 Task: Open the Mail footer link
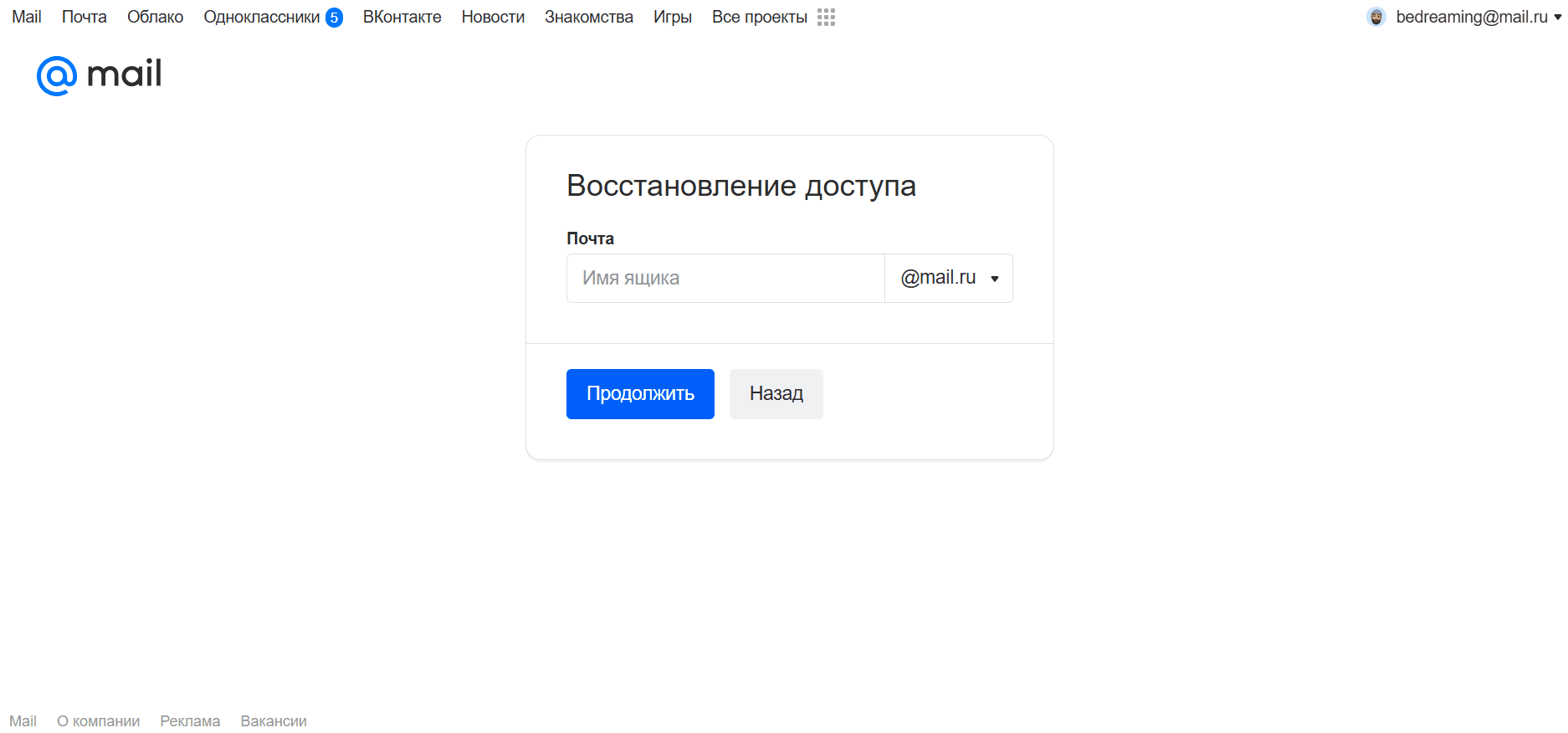23,721
